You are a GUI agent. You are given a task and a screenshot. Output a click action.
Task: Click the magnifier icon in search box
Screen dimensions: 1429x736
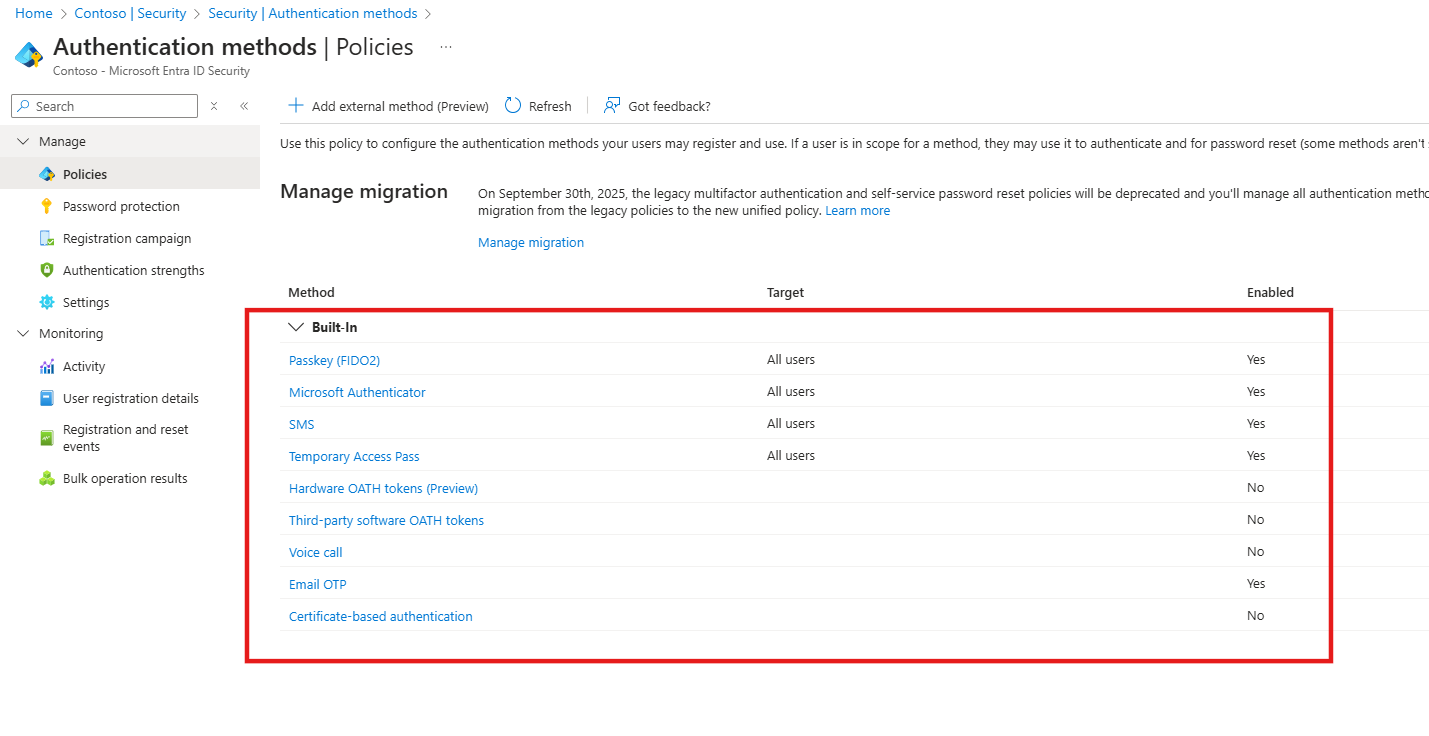pyautogui.click(x=24, y=106)
